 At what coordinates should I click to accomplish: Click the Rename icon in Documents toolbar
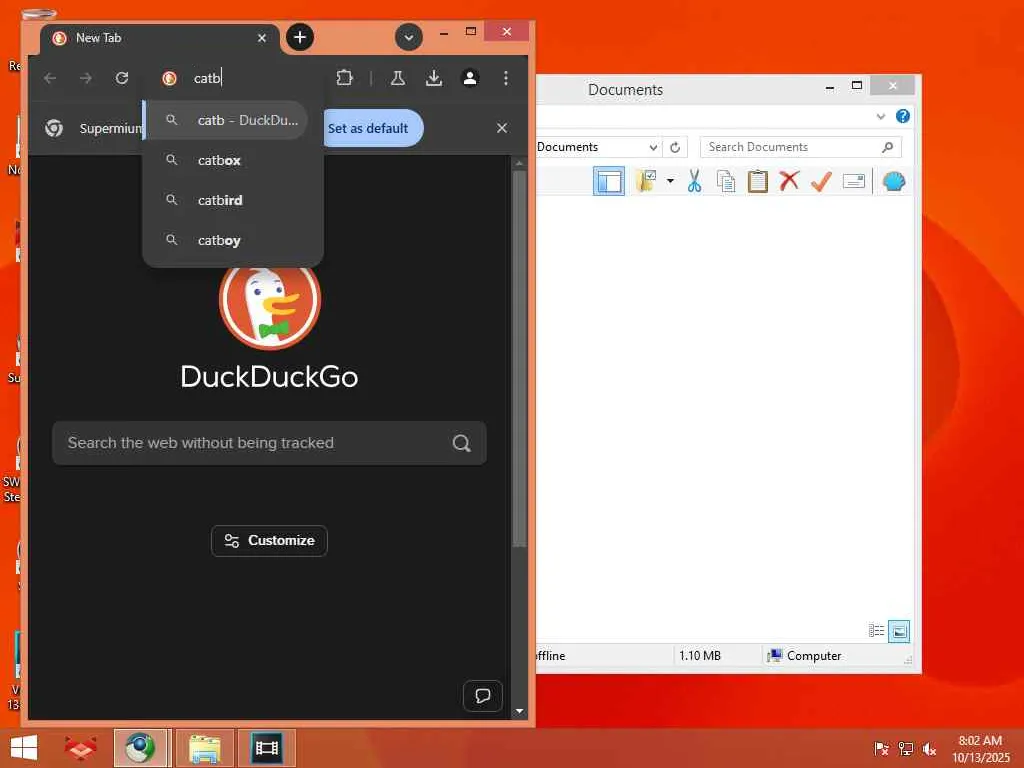[854, 181]
